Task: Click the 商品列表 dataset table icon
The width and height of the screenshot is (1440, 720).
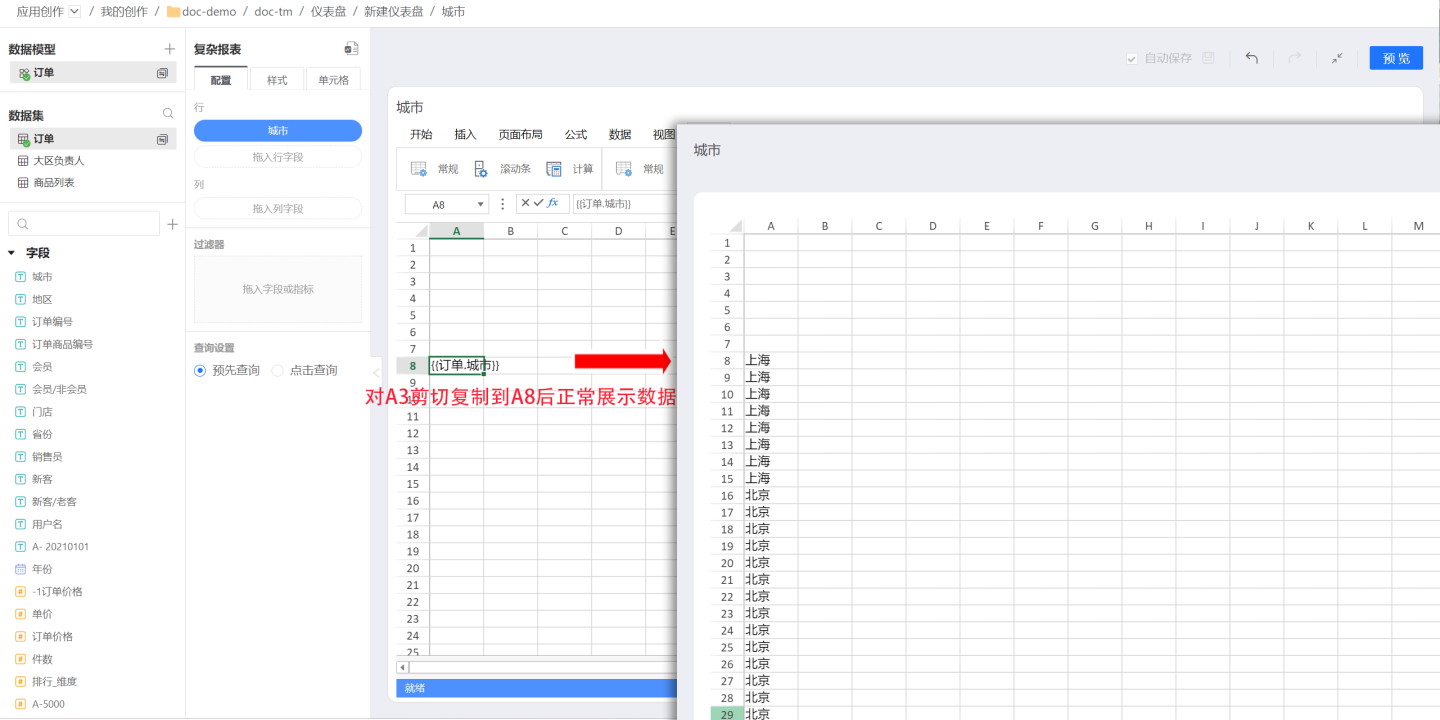Action: click(23, 183)
